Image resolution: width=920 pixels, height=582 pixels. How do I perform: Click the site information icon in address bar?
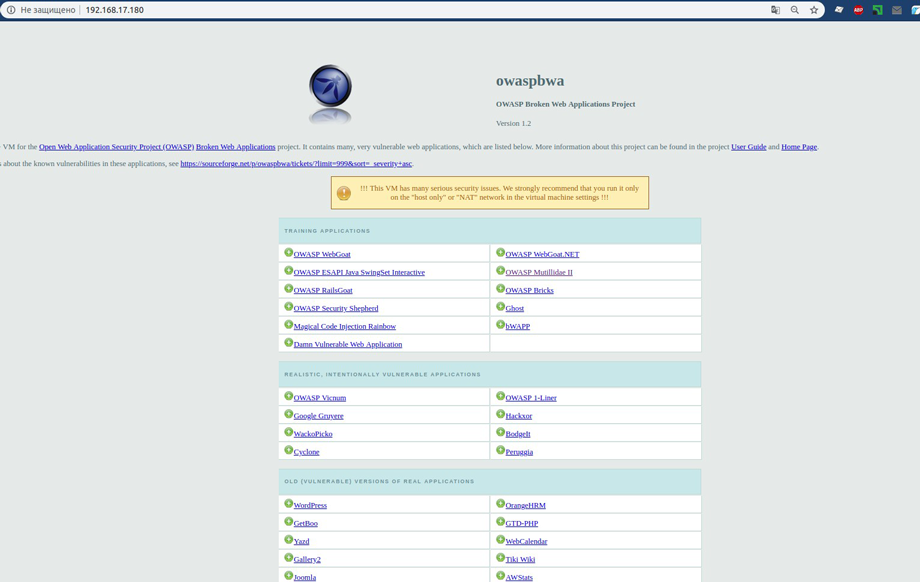click(x=11, y=10)
